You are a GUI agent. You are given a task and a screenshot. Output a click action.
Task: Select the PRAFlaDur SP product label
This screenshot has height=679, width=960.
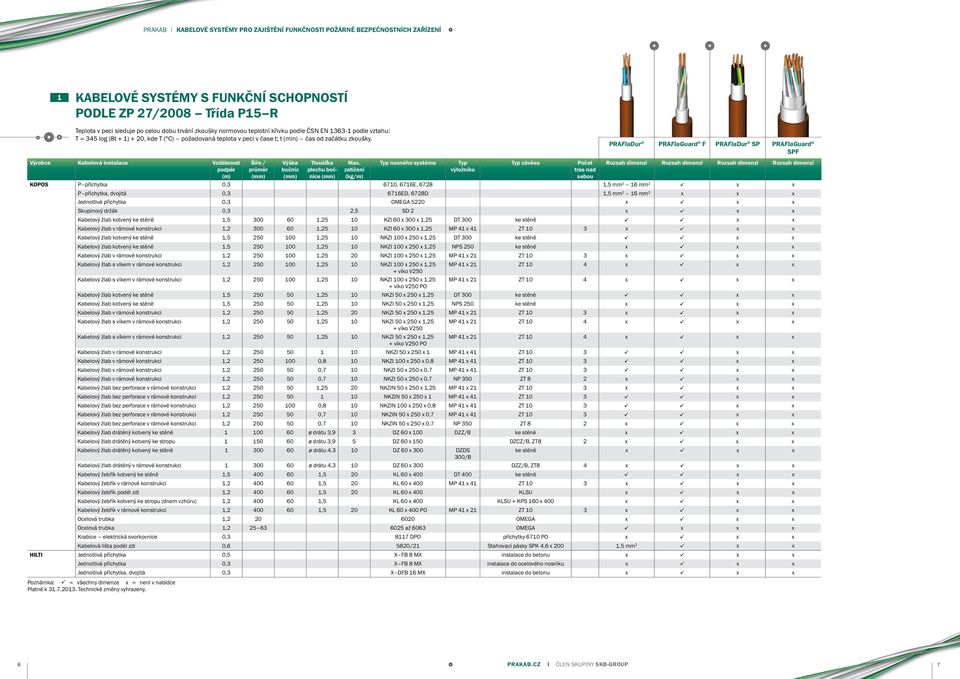tap(737, 144)
